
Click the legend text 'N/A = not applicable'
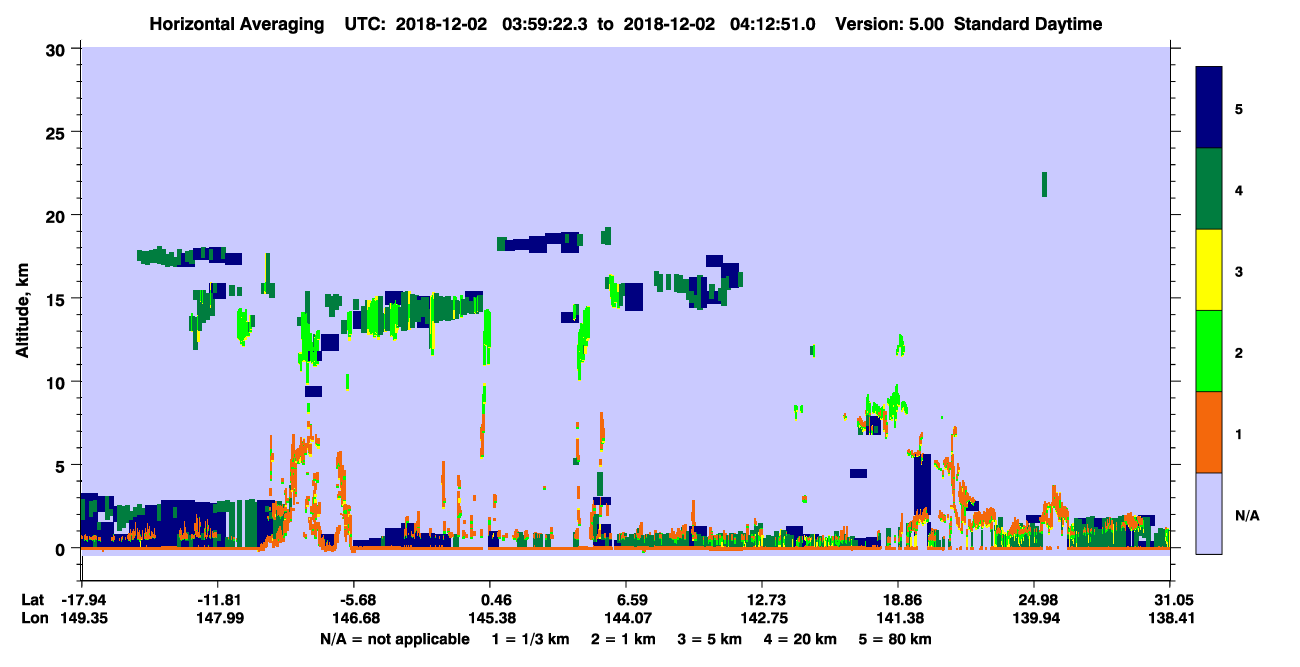pyautogui.click(x=394, y=638)
